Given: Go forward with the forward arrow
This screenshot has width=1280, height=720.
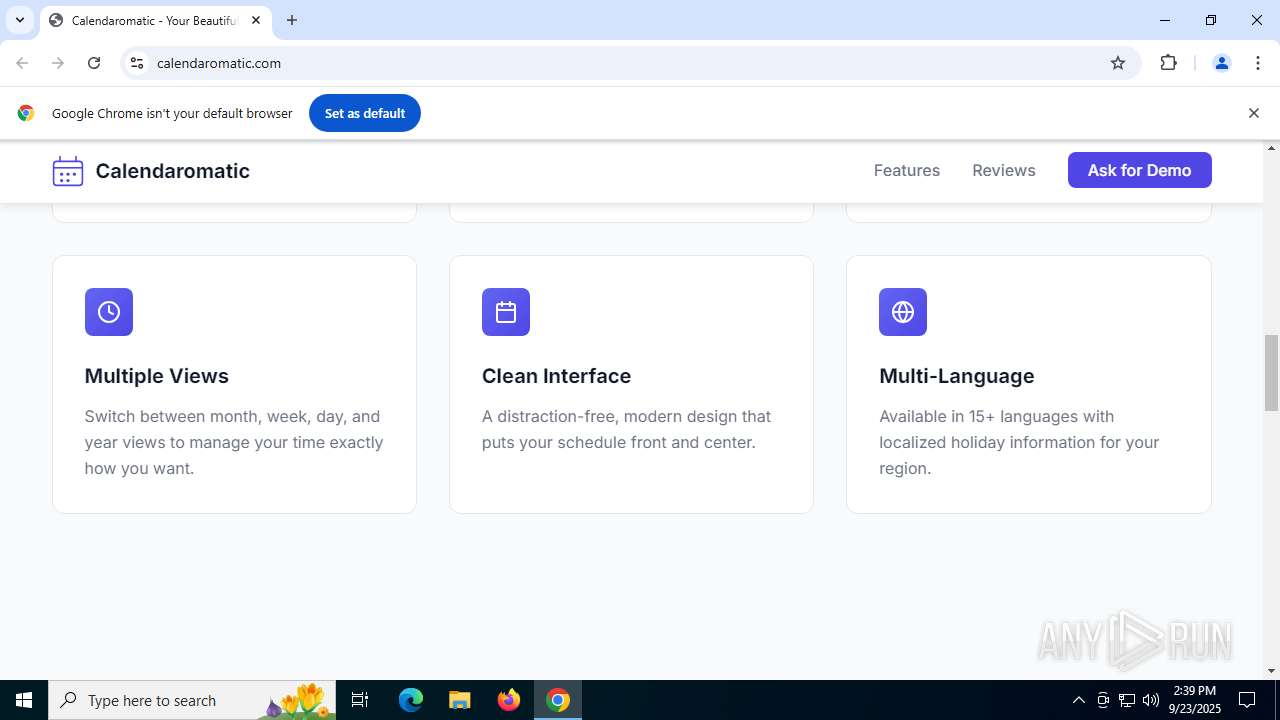Looking at the screenshot, I should [x=58, y=63].
